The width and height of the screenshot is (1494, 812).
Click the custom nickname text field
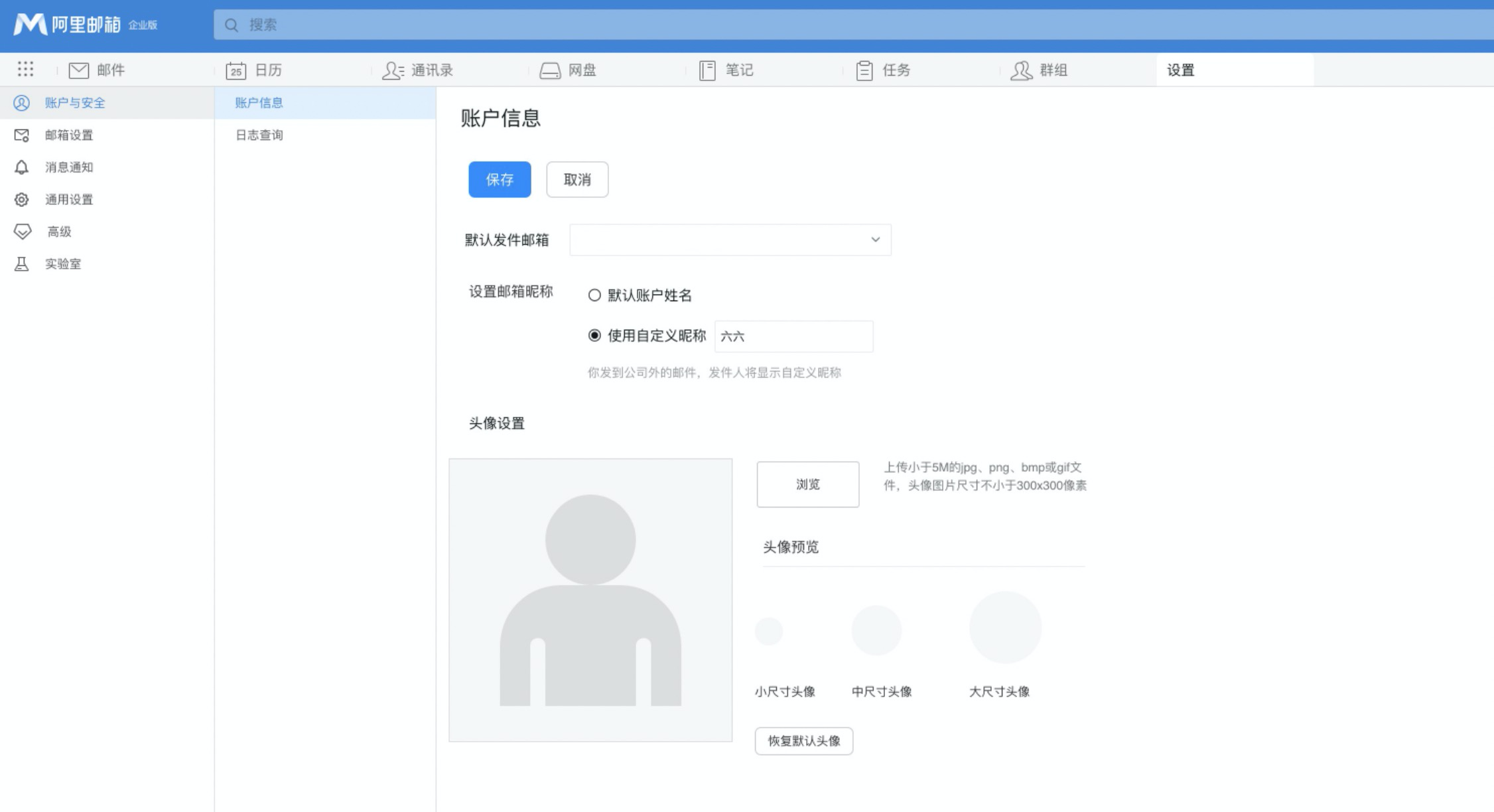coord(793,336)
